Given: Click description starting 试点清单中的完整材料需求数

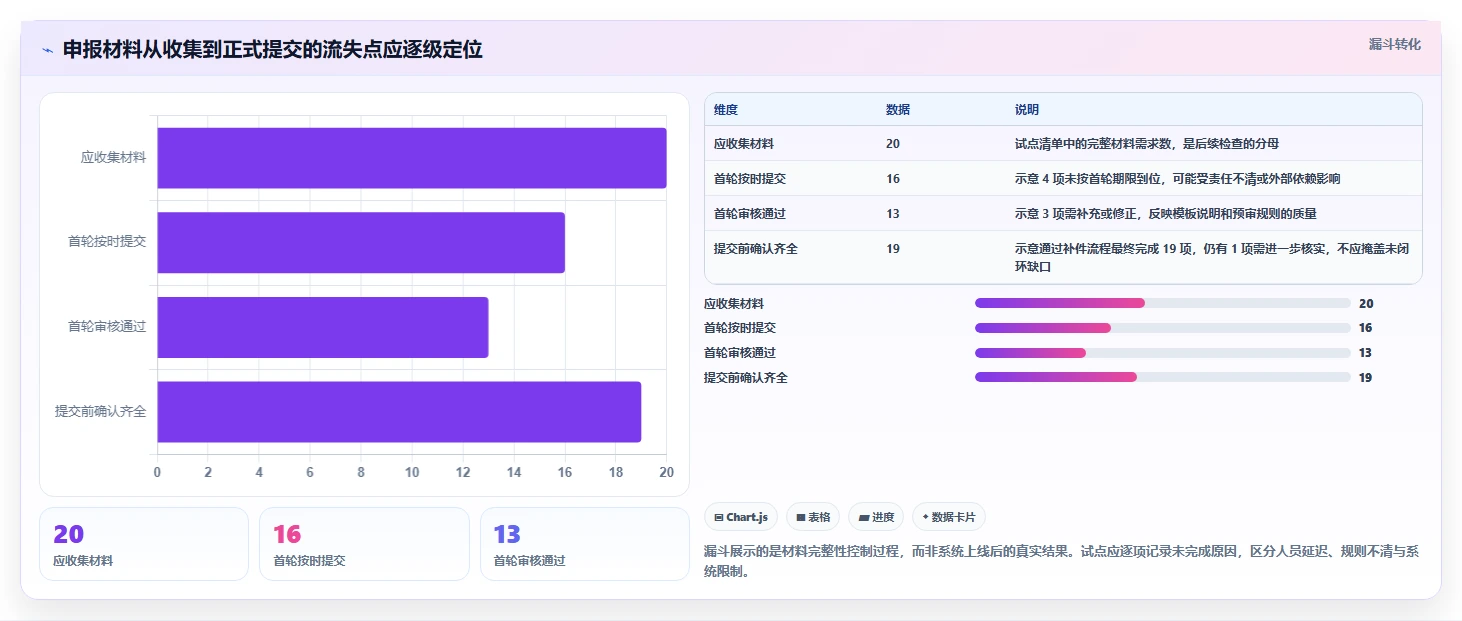Looking at the screenshot, I should click(1146, 144).
